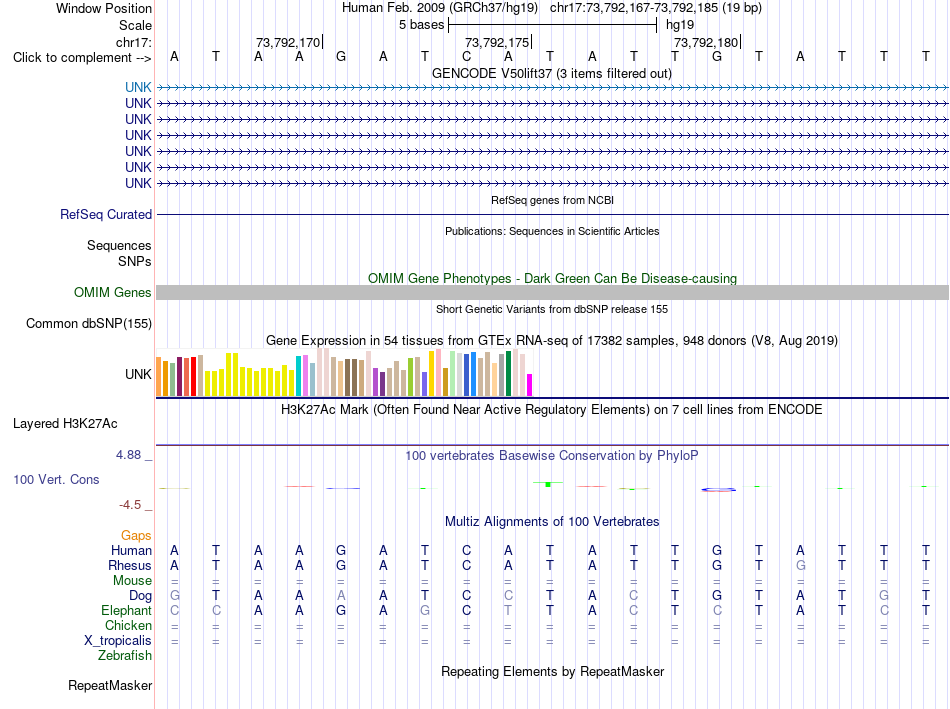Click the 'Click to complement -->' label
Screen dimensions: 950x709
[x=82, y=58]
